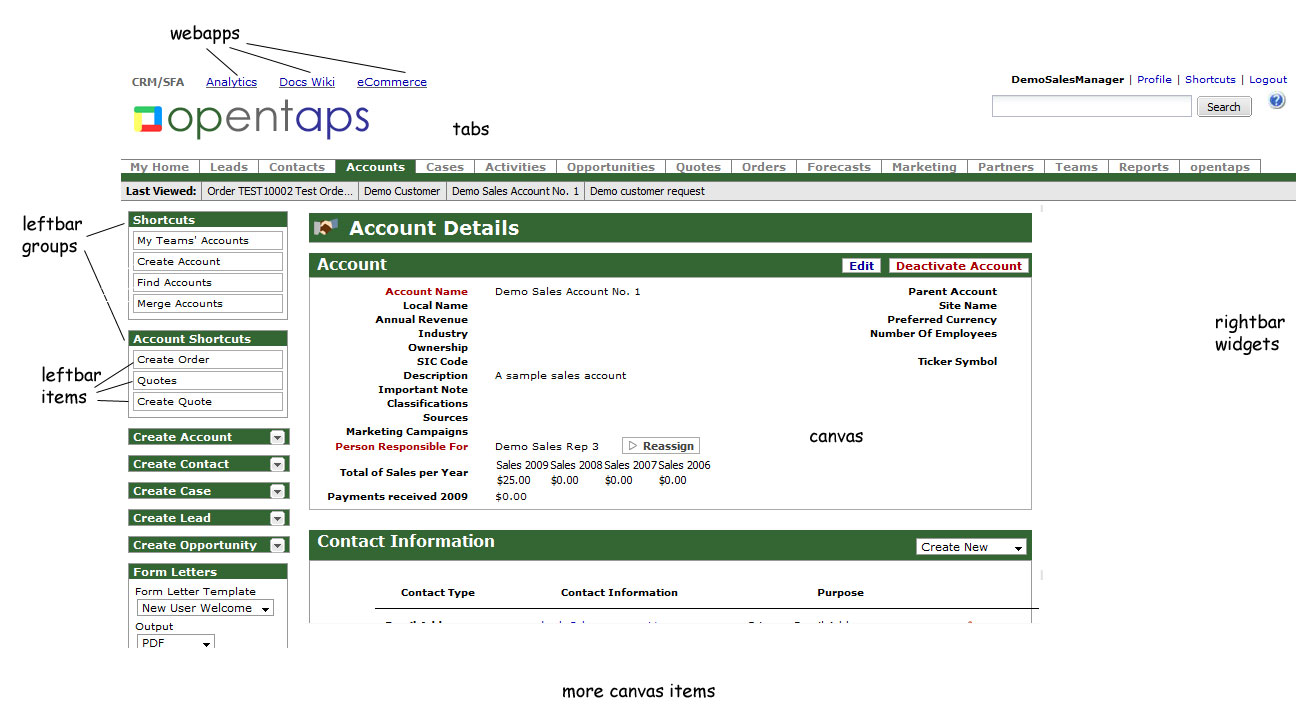Switch to the Teams tab
The image size is (1296, 720).
[x=1076, y=167]
